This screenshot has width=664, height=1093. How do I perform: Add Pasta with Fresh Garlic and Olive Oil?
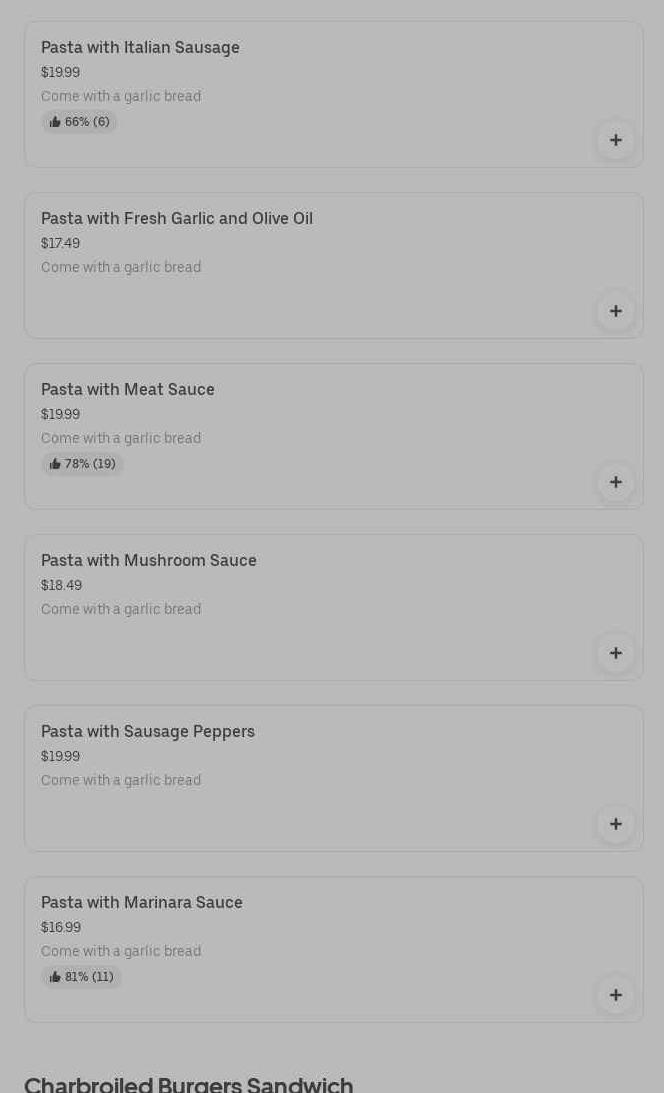pos(616,311)
